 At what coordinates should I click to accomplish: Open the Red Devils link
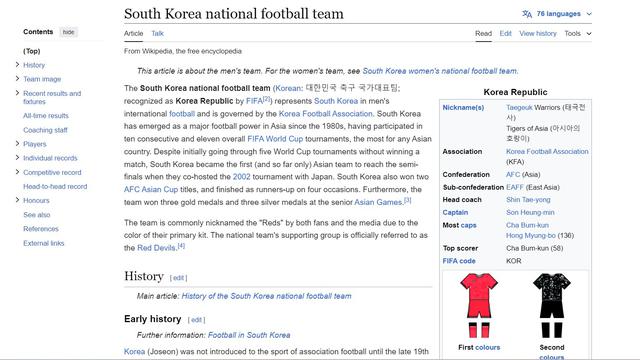tap(156, 248)
